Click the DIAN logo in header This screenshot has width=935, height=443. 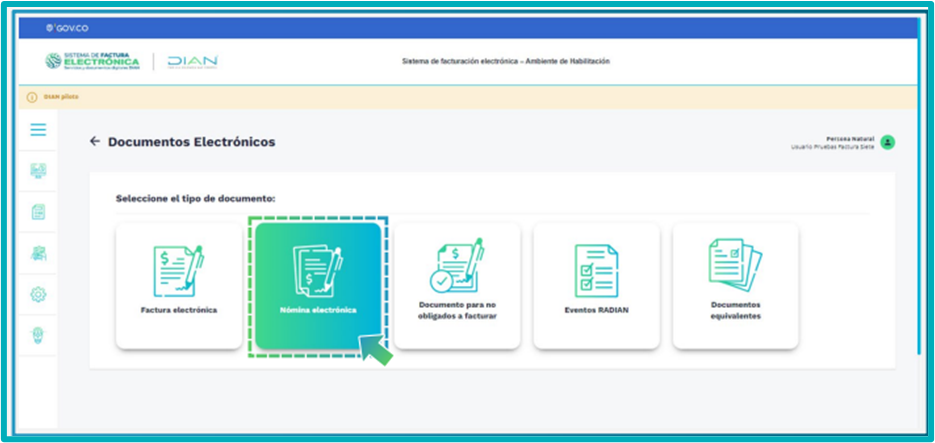192,61
